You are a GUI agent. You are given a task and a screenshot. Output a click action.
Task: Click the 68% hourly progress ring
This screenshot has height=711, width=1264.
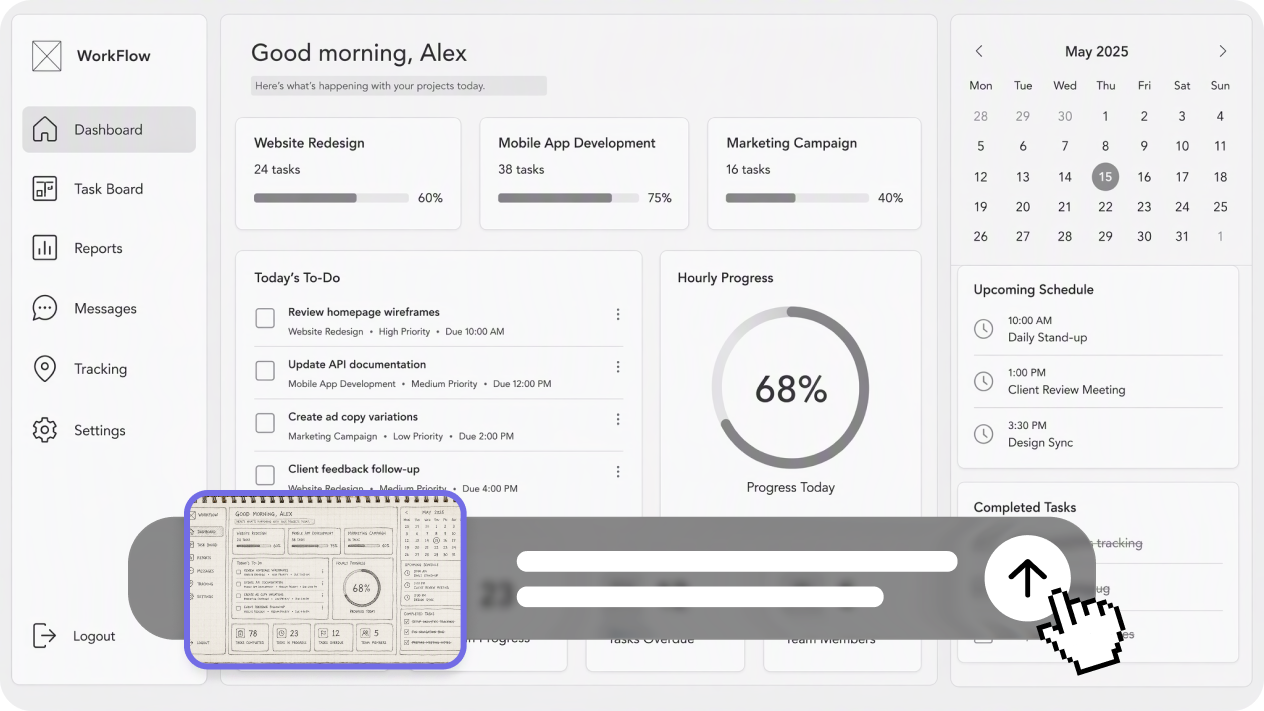tap(790, 388)
